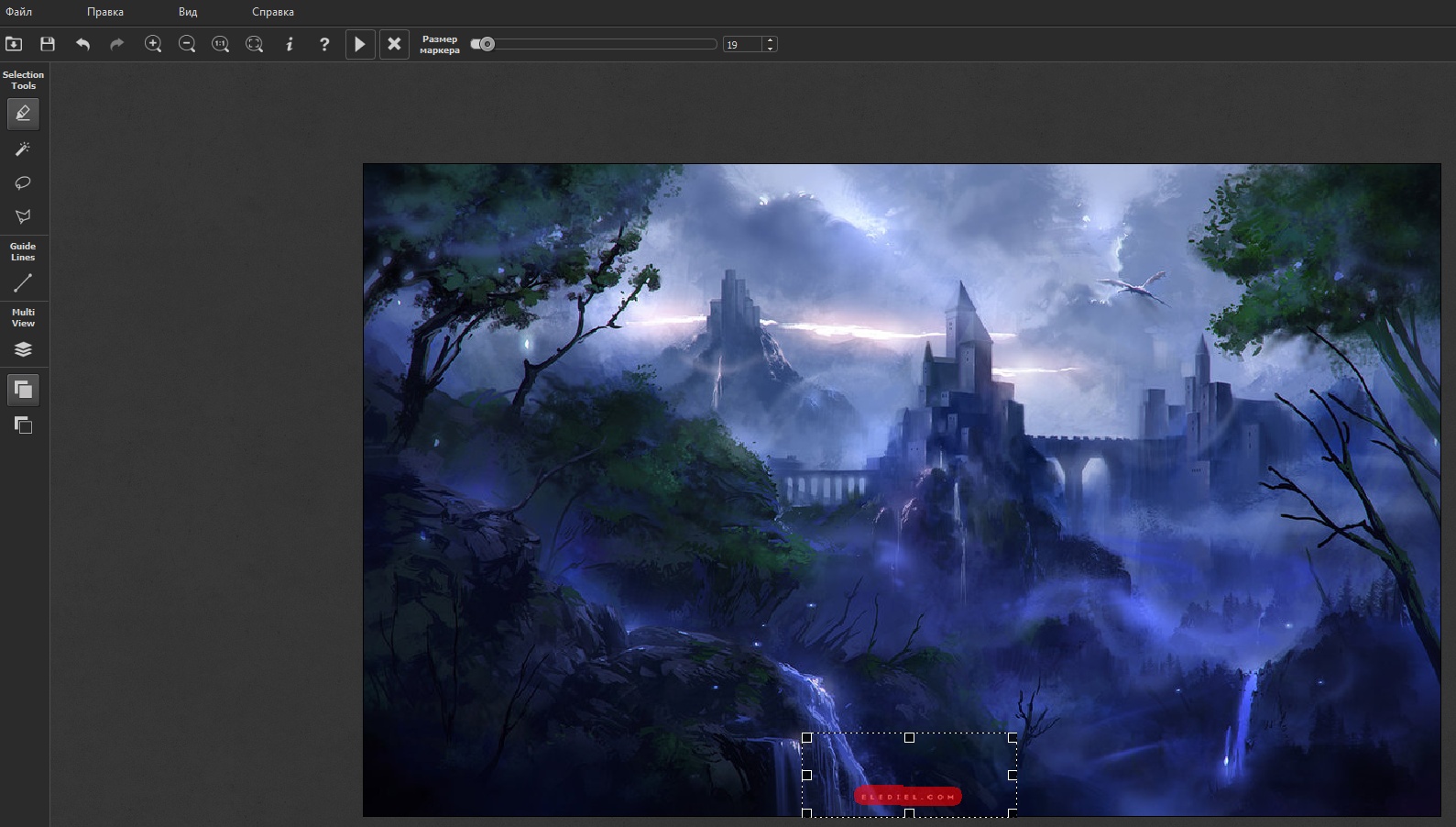Redo the last action
Image resolution: width=1456 pixels, height=827 pixels.
point(116,44)
